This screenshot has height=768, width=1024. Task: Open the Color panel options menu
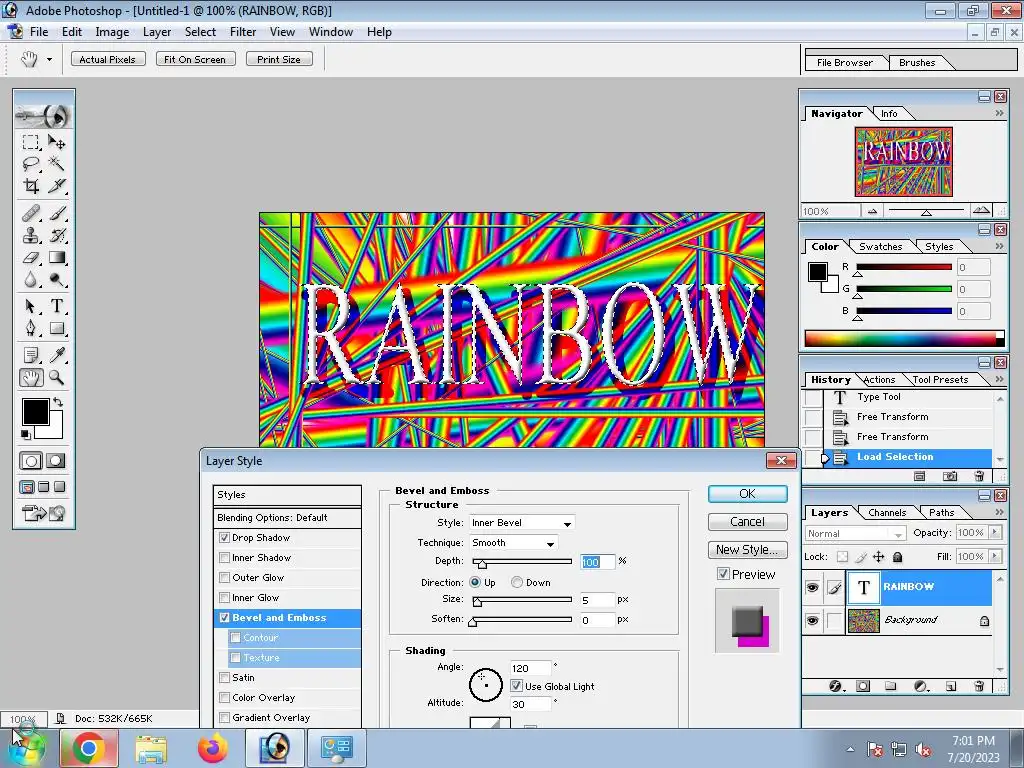(x=999, y=246)
